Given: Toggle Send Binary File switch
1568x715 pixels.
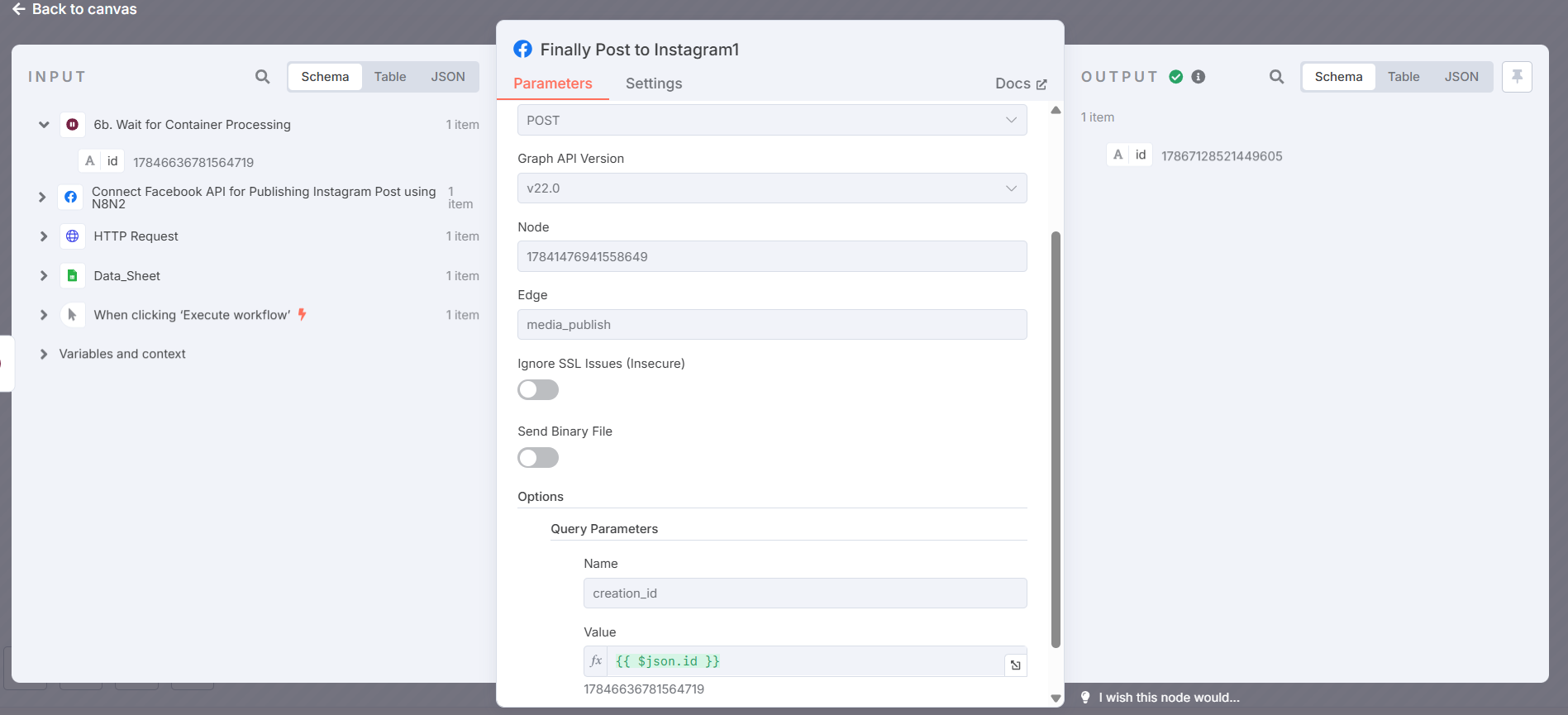Looking at the screenshot, I should pyautogui.click(x=538, y=458).
